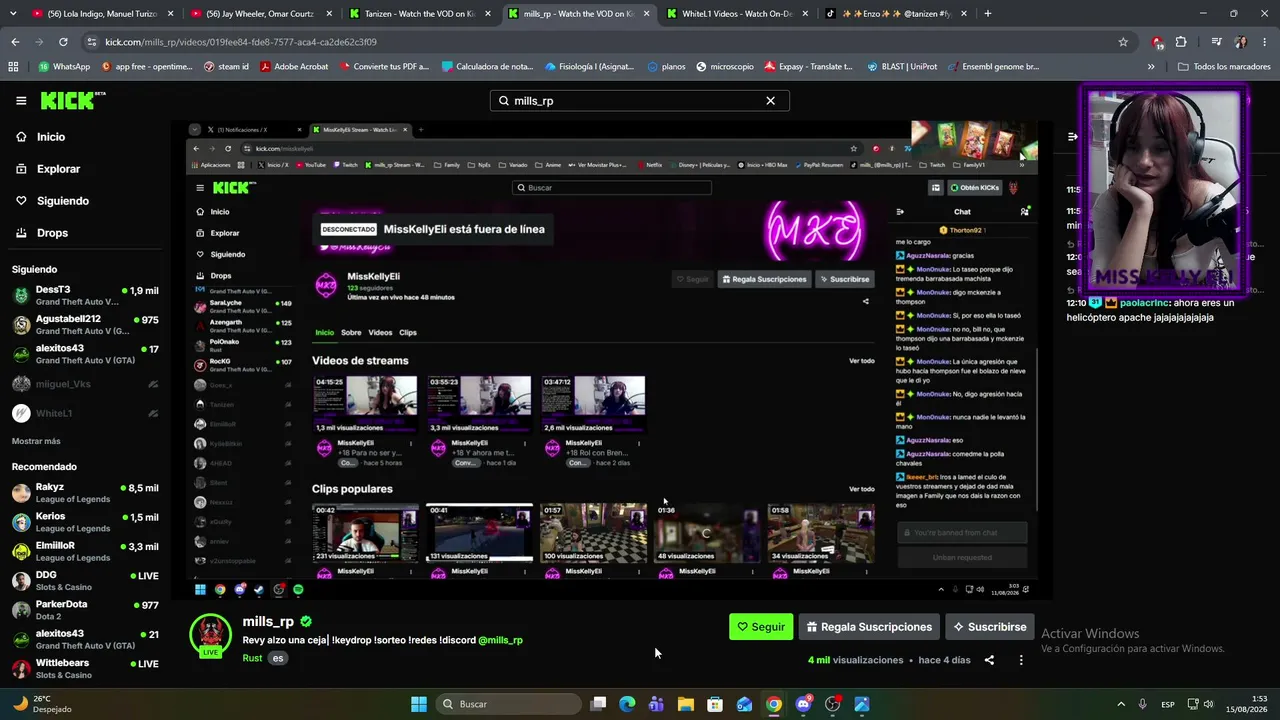Click the address bar URL
Image resolution: width=1280 pixels, height=720 pixels.
tap(241, 42)
